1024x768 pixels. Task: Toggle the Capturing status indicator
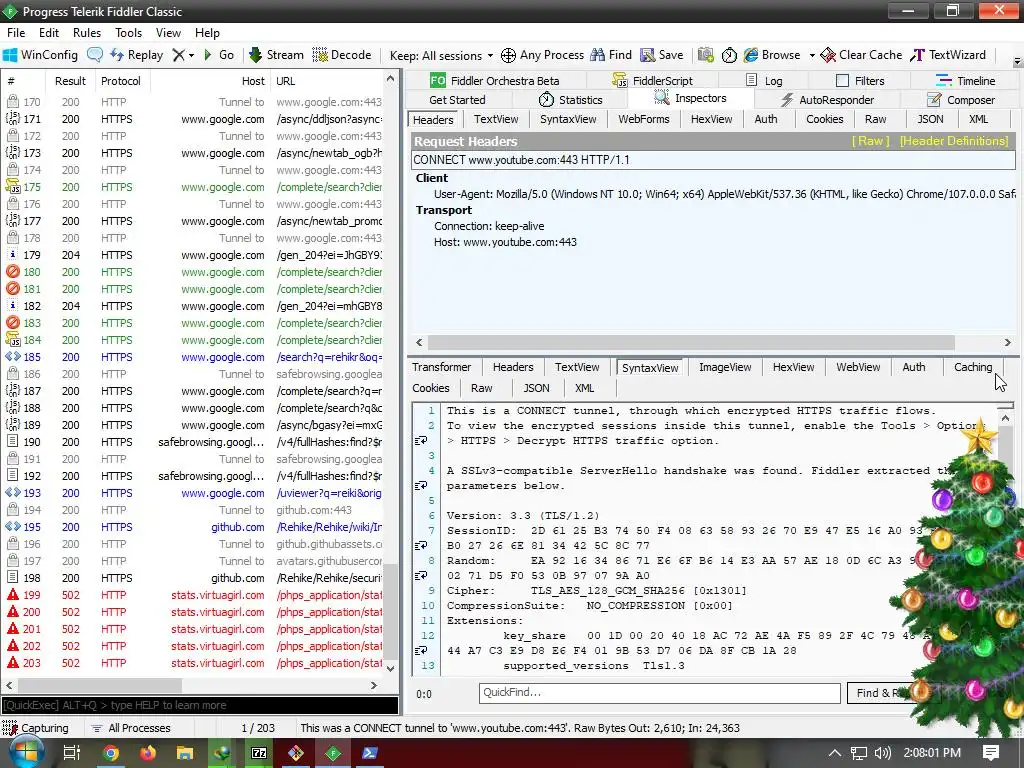(x=36, y=728)
